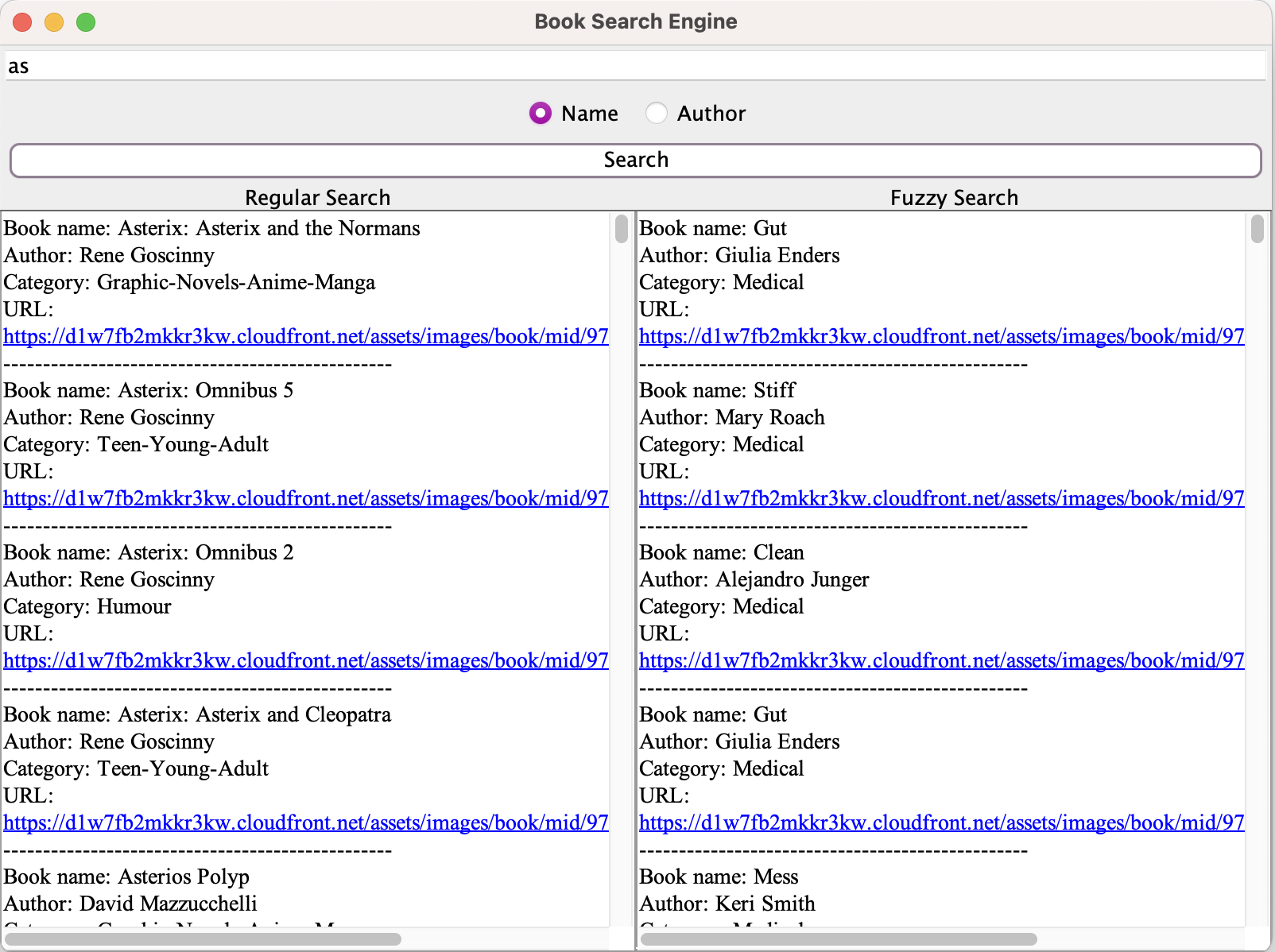Open URL link for the book Clean
Viewport: 1275px width, 952px height.
click(942, 660)
